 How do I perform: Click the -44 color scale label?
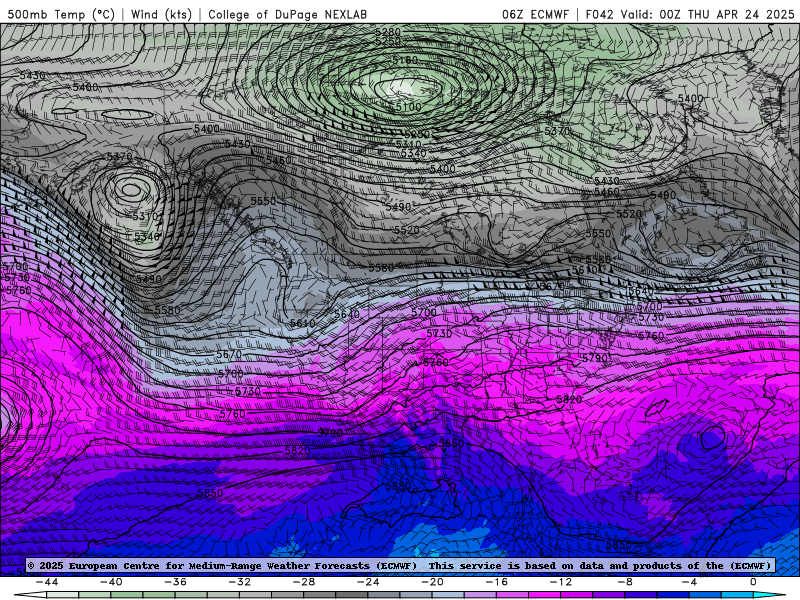point(47,582)
